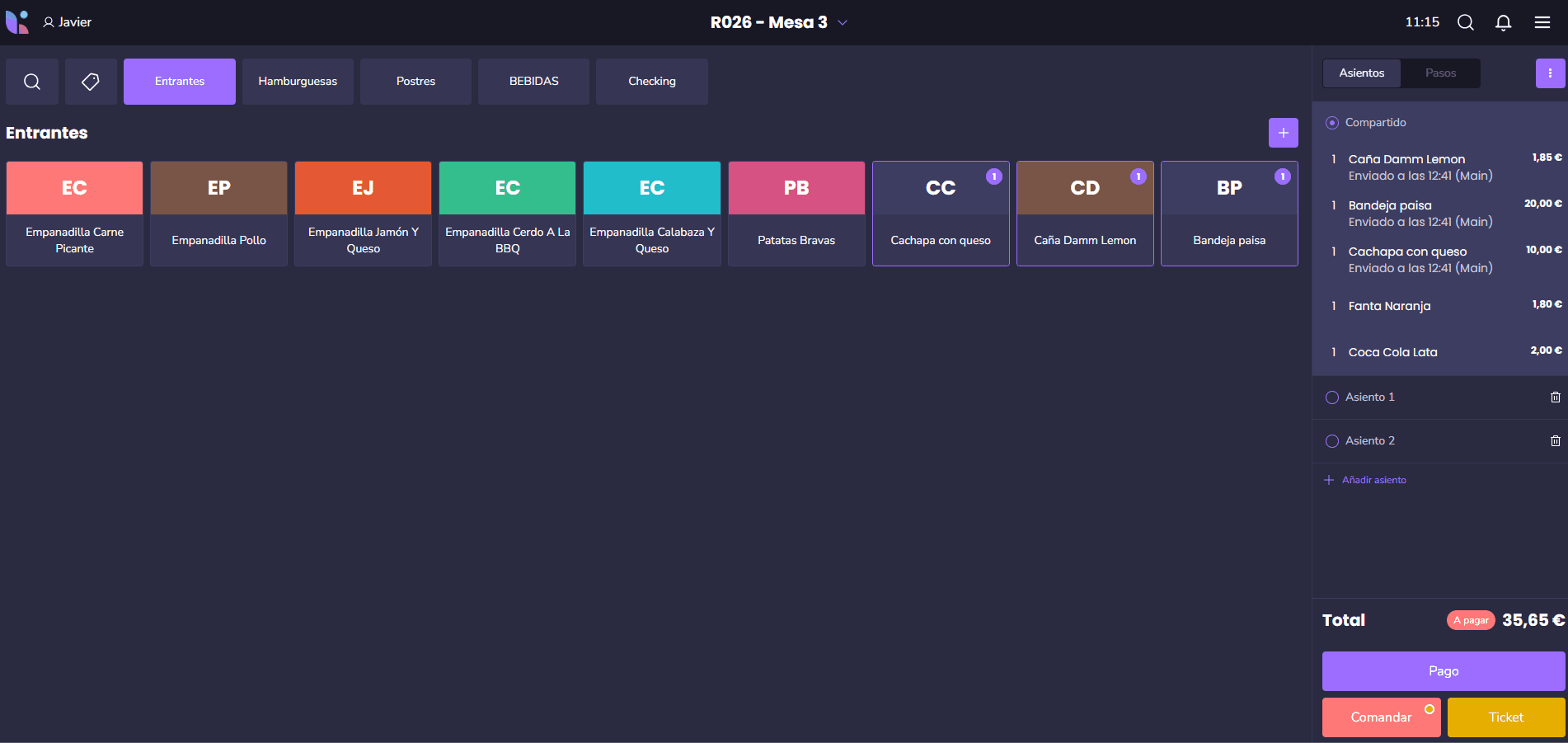Add the teal Empanadilla Calabaza Y Queso tile
Image resolution: width=1568 pixels, height=743 pixels.
click(x=651, y=214)
